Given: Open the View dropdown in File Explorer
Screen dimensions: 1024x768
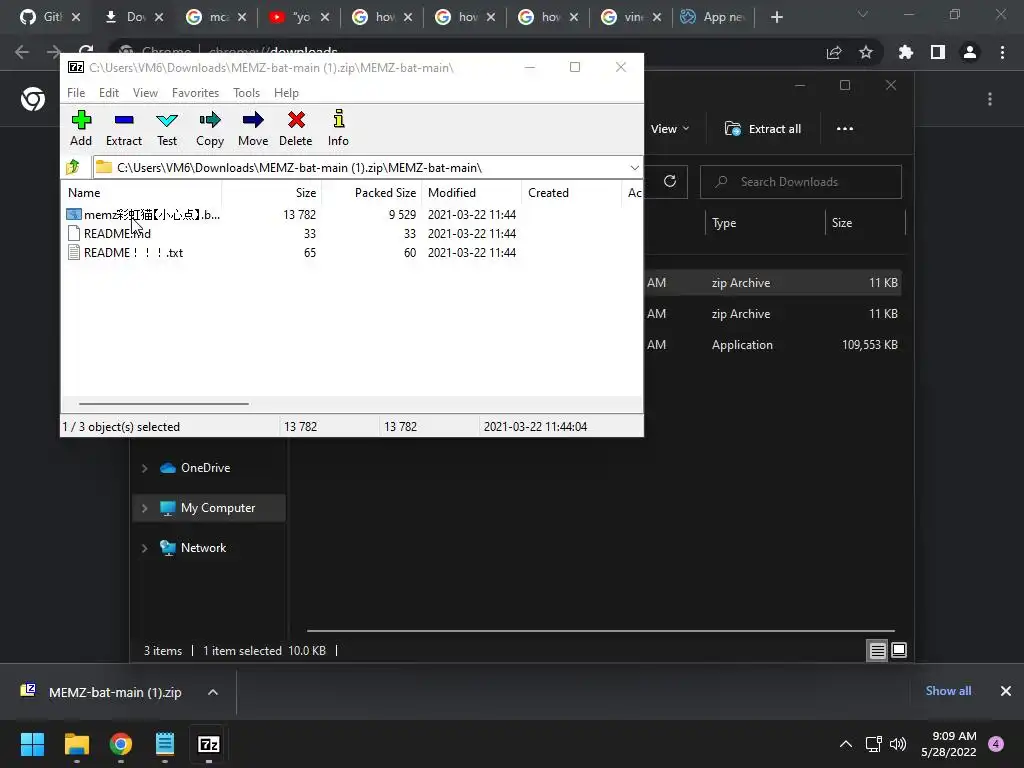Looking at the screenshot, I should [x=670, y=129].
